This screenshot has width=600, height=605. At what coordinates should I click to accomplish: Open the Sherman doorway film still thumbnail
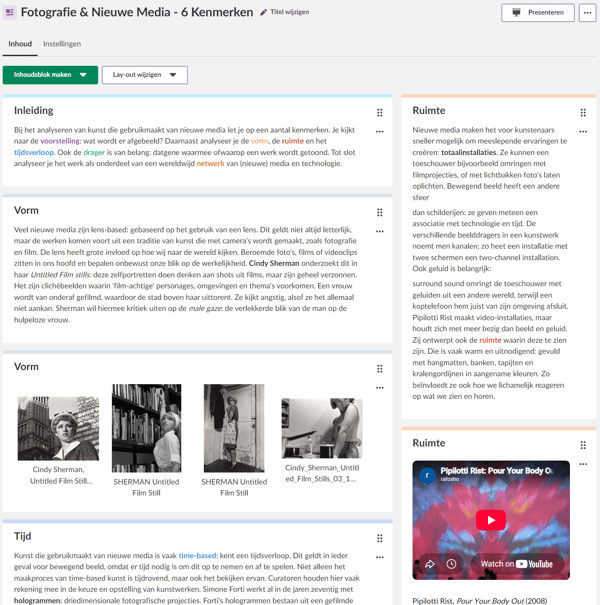coord(234,428)
